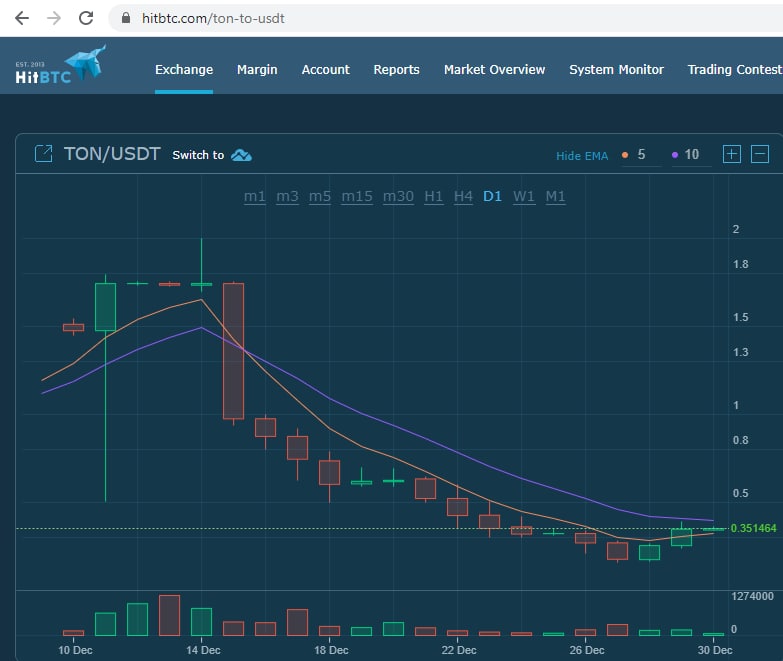Reload the page with the refresh icon
This screenshot has width=783, height=661.
coord(86,18)
